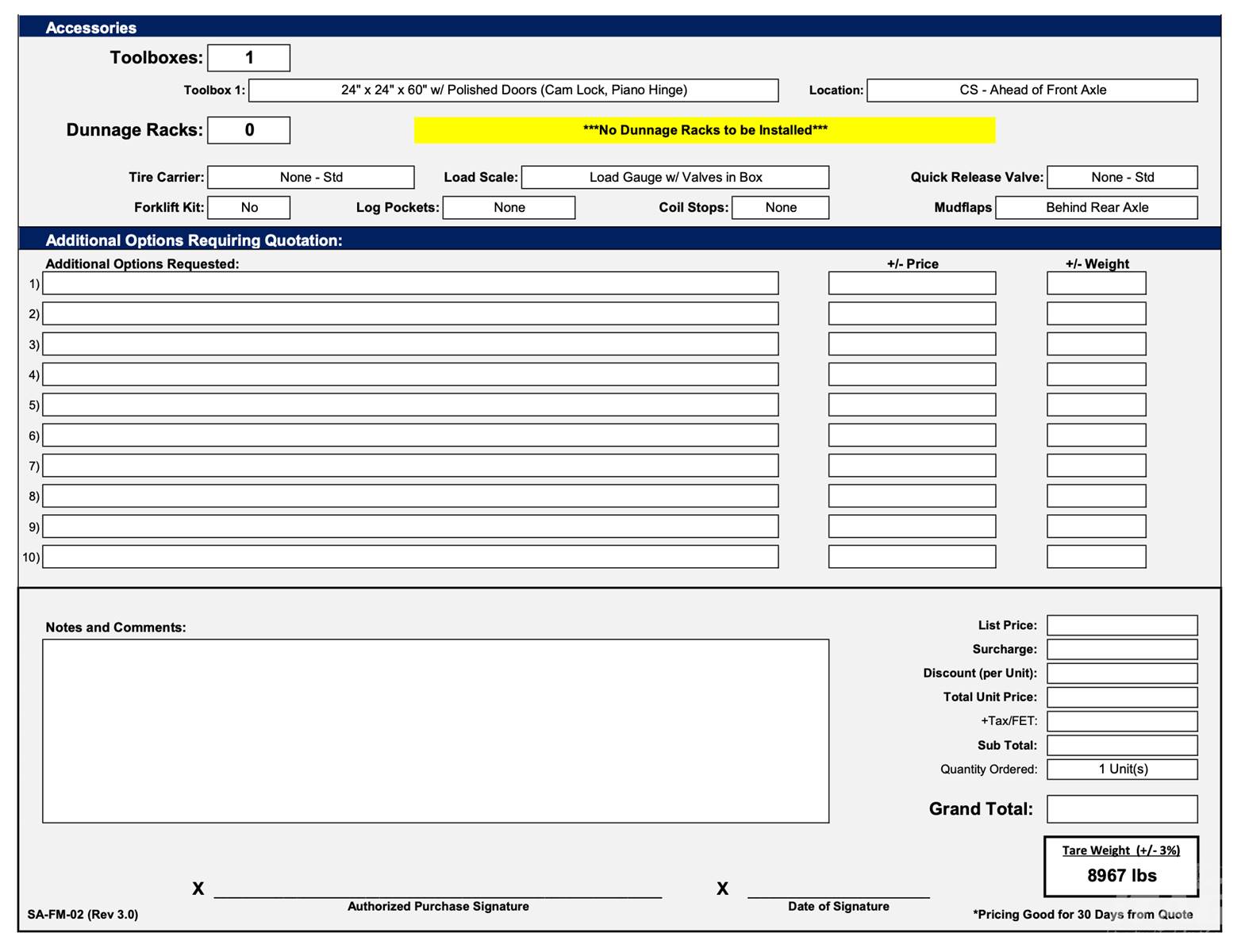Open the Tire Carrier option field
The image size is (1245, 952).
[310, 177]
